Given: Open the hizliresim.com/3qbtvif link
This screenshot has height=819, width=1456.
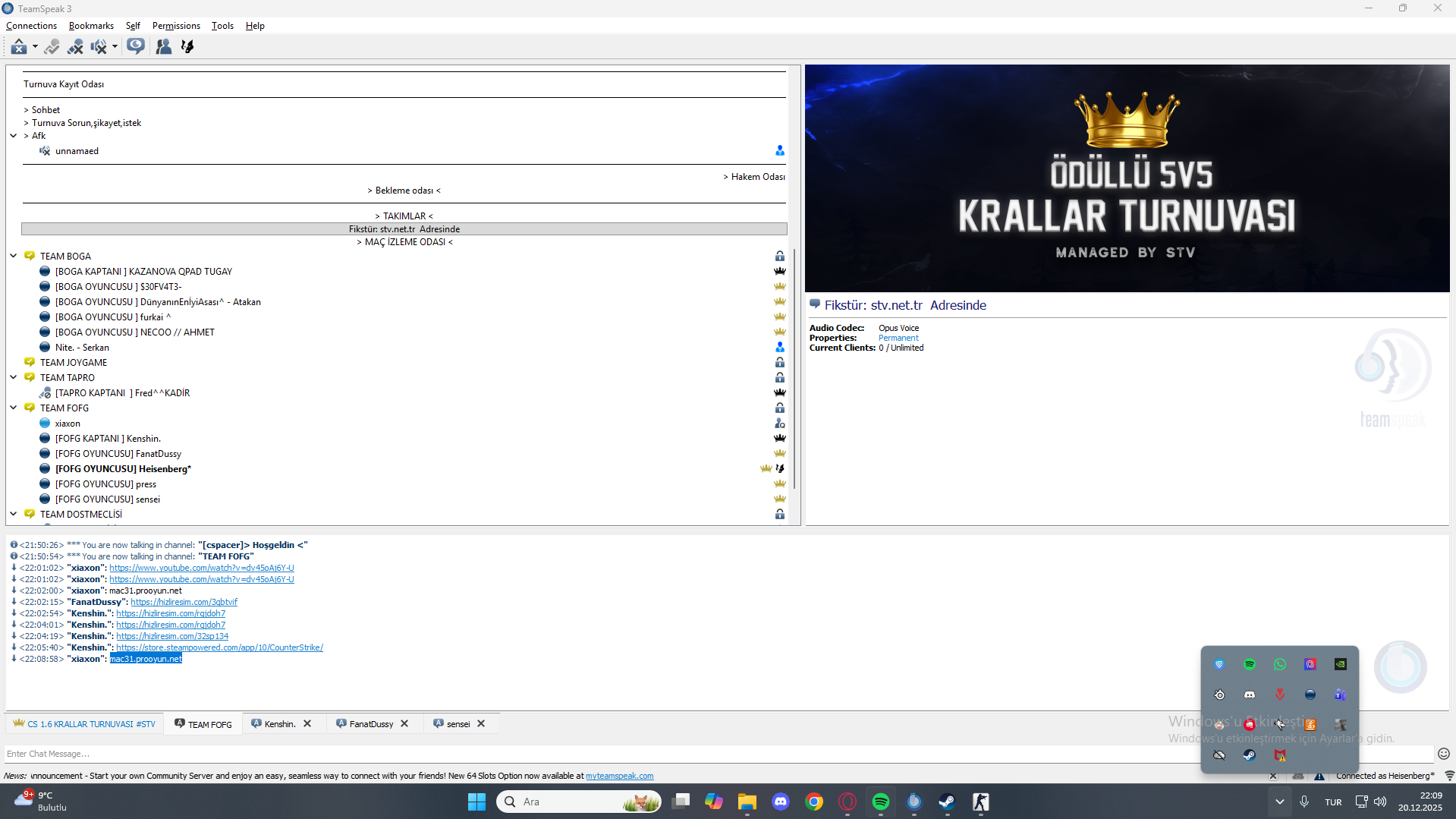Looking at the screenshot, I should click(184, 603).
